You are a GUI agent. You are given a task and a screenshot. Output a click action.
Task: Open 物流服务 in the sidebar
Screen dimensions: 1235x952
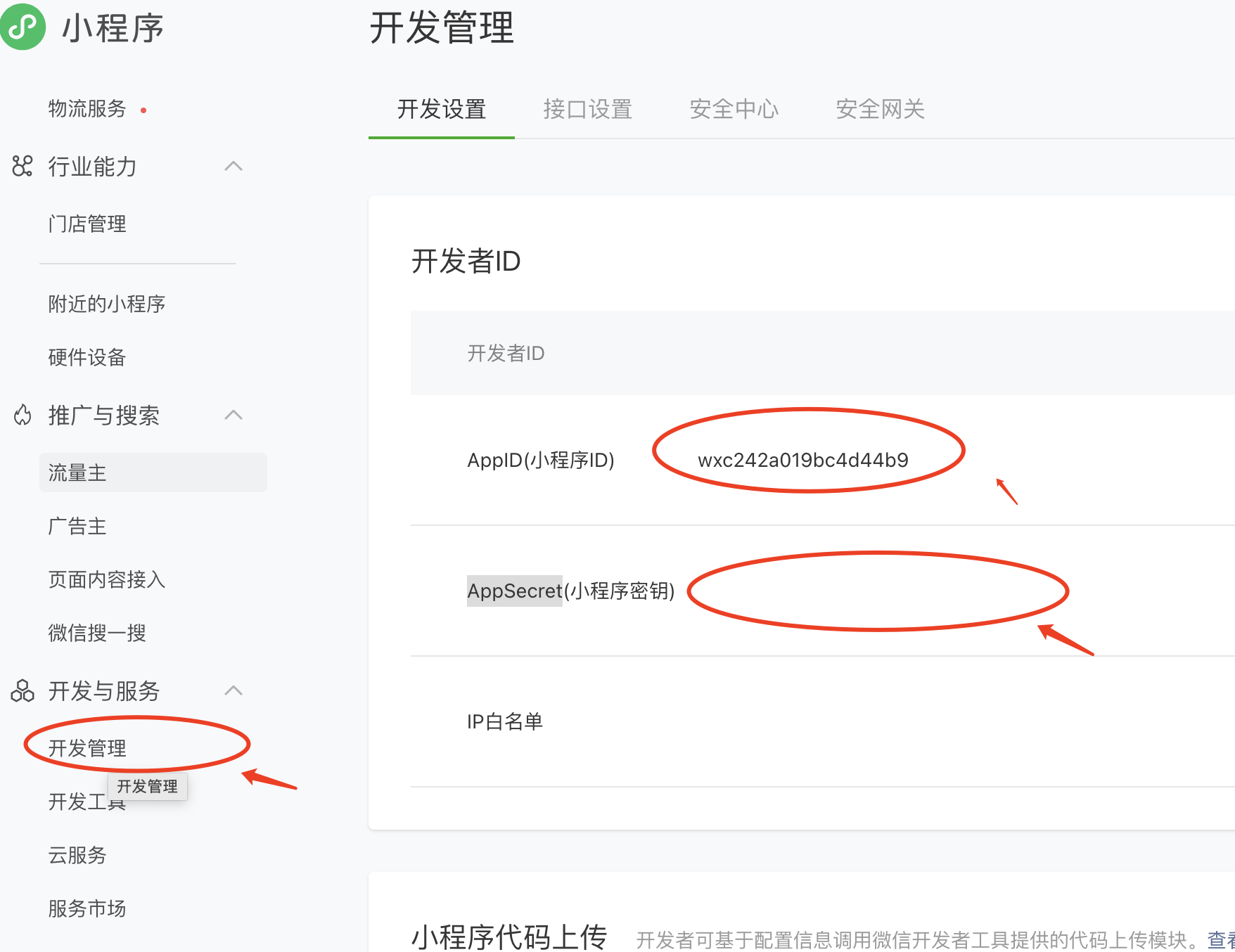click(x=87, y=108)
